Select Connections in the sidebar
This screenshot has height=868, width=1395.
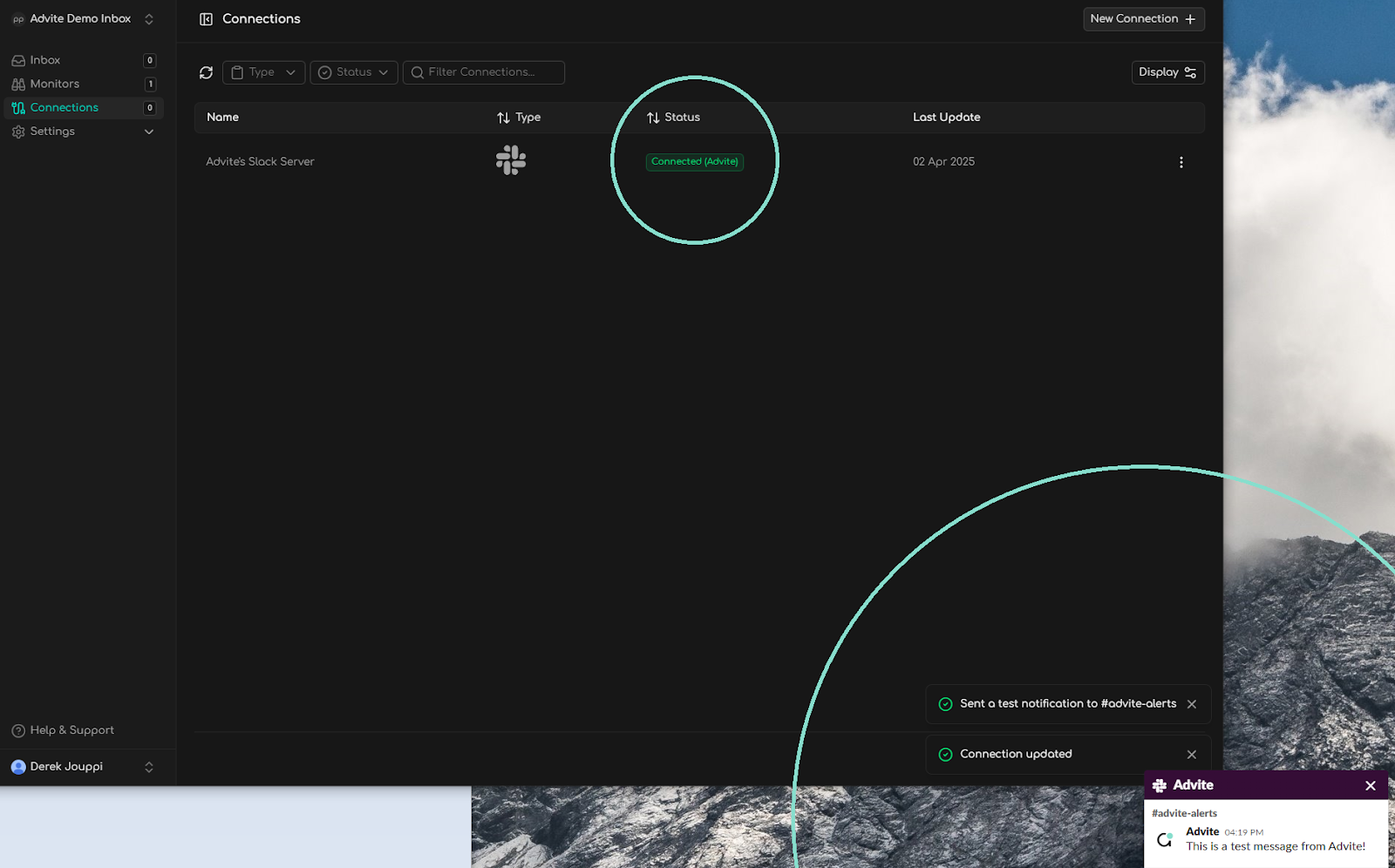tap(65, 107)
